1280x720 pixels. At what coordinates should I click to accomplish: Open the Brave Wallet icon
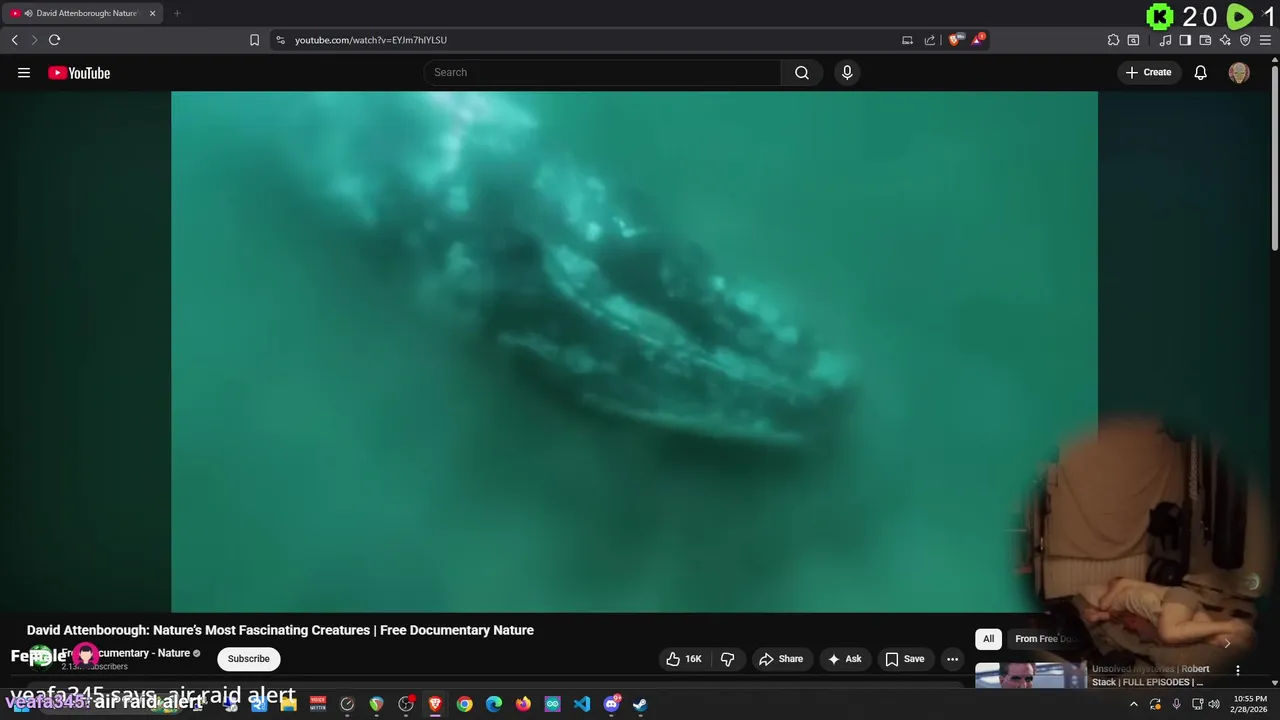(x=1205, y=40)
